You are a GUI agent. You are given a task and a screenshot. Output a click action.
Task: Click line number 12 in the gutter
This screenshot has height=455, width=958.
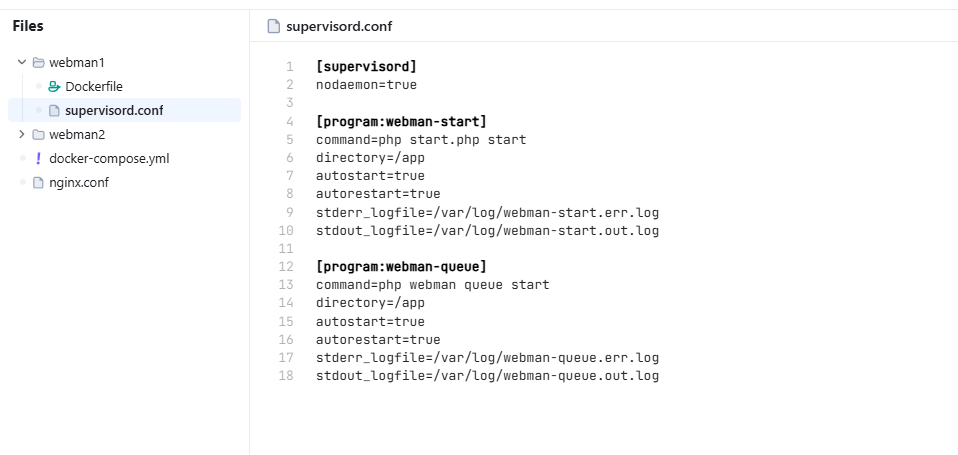pos(286,267)
